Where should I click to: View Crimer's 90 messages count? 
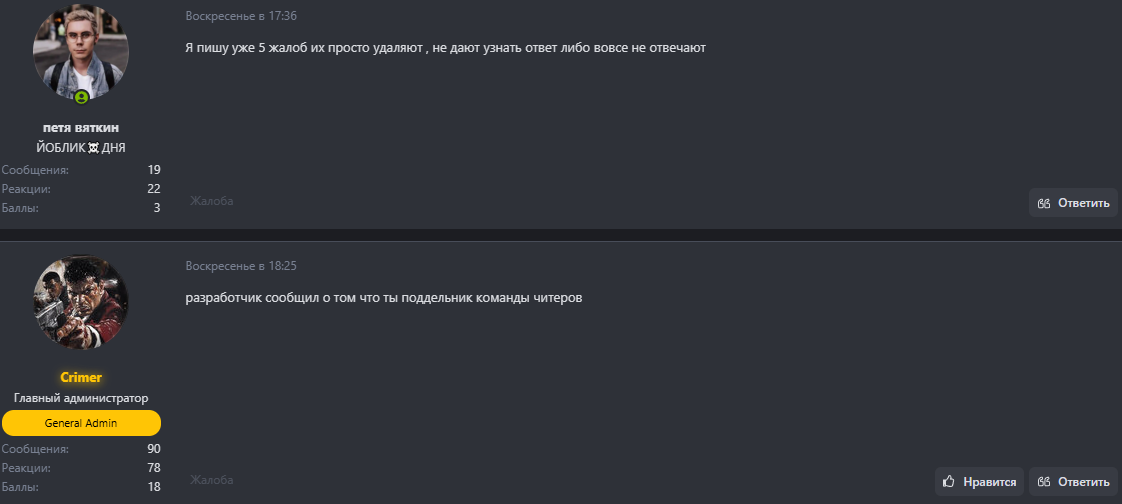pyautogui.click(x=154, y=449)
